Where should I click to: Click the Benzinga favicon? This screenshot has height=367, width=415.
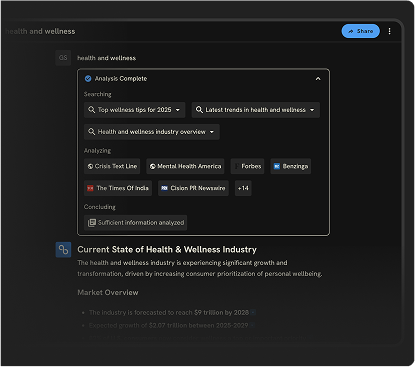[277, 166]
